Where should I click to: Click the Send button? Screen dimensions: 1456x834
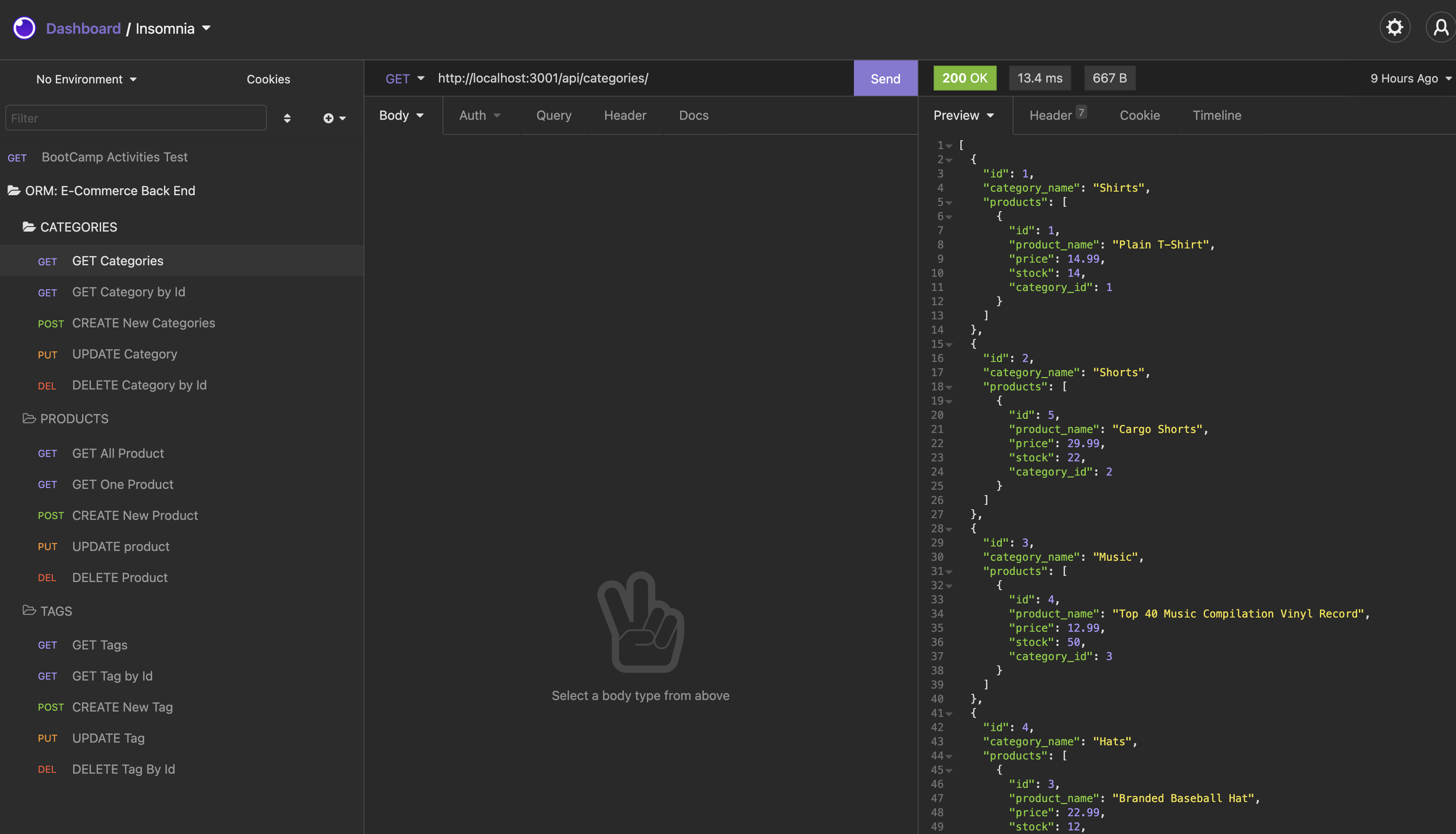tap(885, 78)
